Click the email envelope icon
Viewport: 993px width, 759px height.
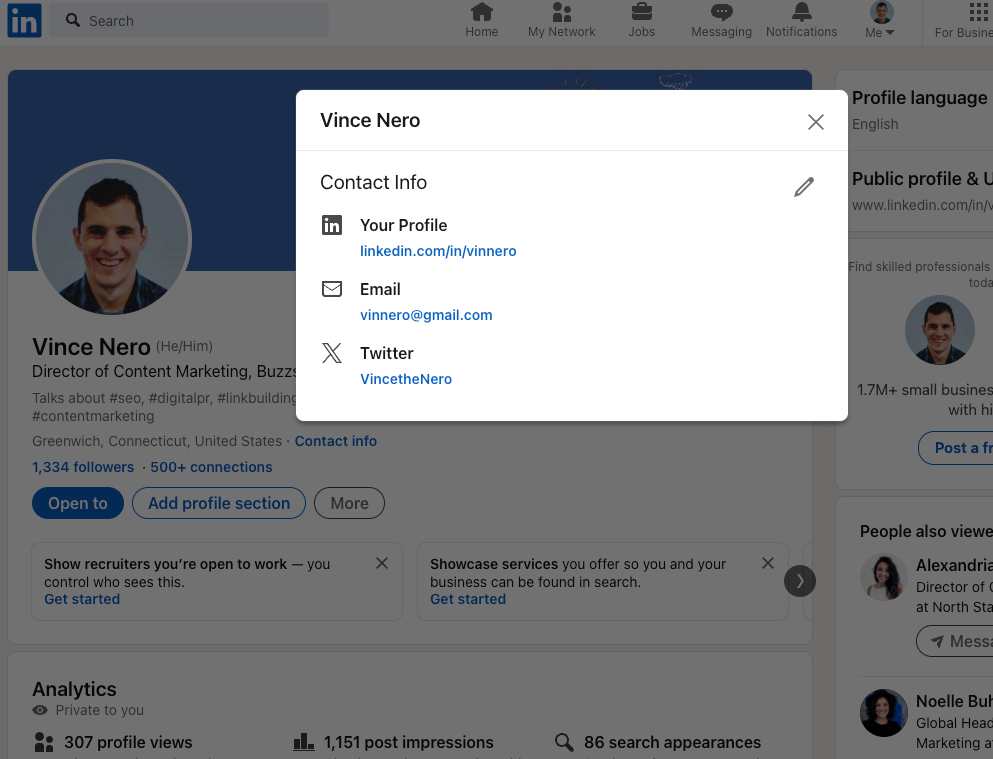(x=331, y=288)
